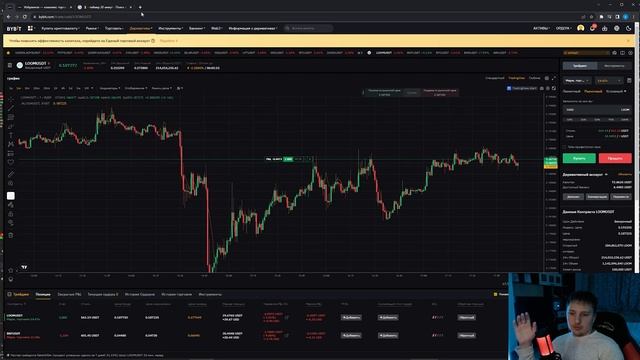Open the globe language settings icon
This screenshot has height=360, width=640.
(x=617, y=28)
